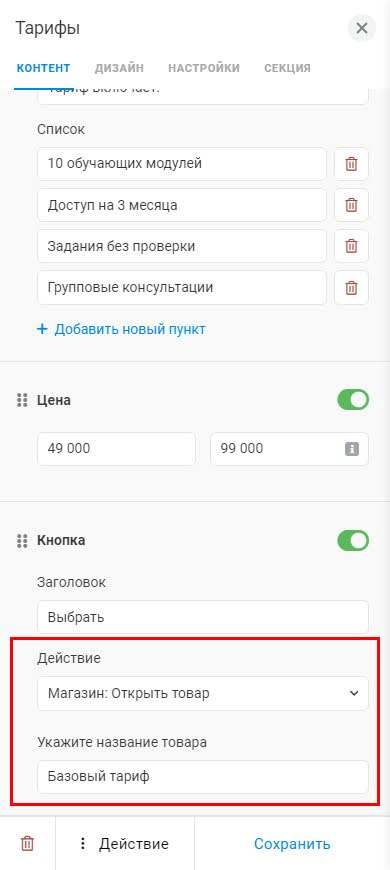
Task: Disable the Кнопка toggle switch
Action: pos(353,540)
